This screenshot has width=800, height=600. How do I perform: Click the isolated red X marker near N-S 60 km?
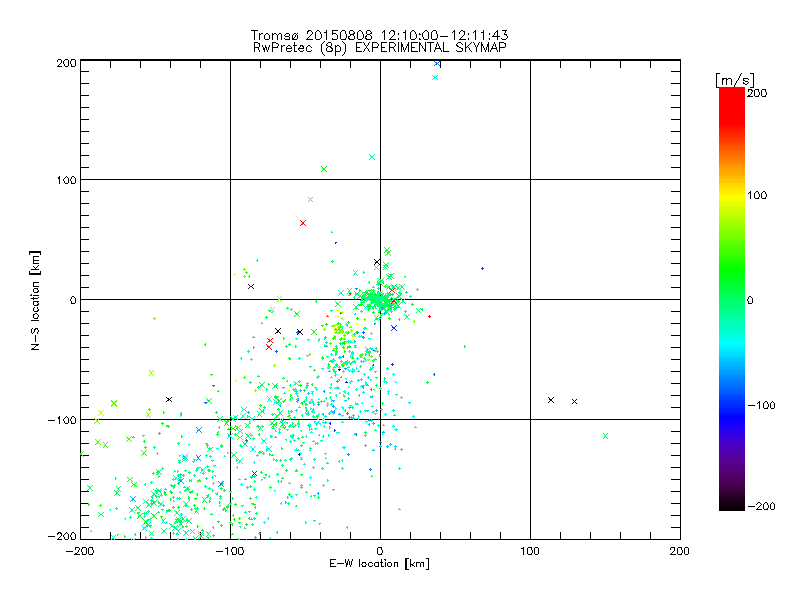coord(303,223)
